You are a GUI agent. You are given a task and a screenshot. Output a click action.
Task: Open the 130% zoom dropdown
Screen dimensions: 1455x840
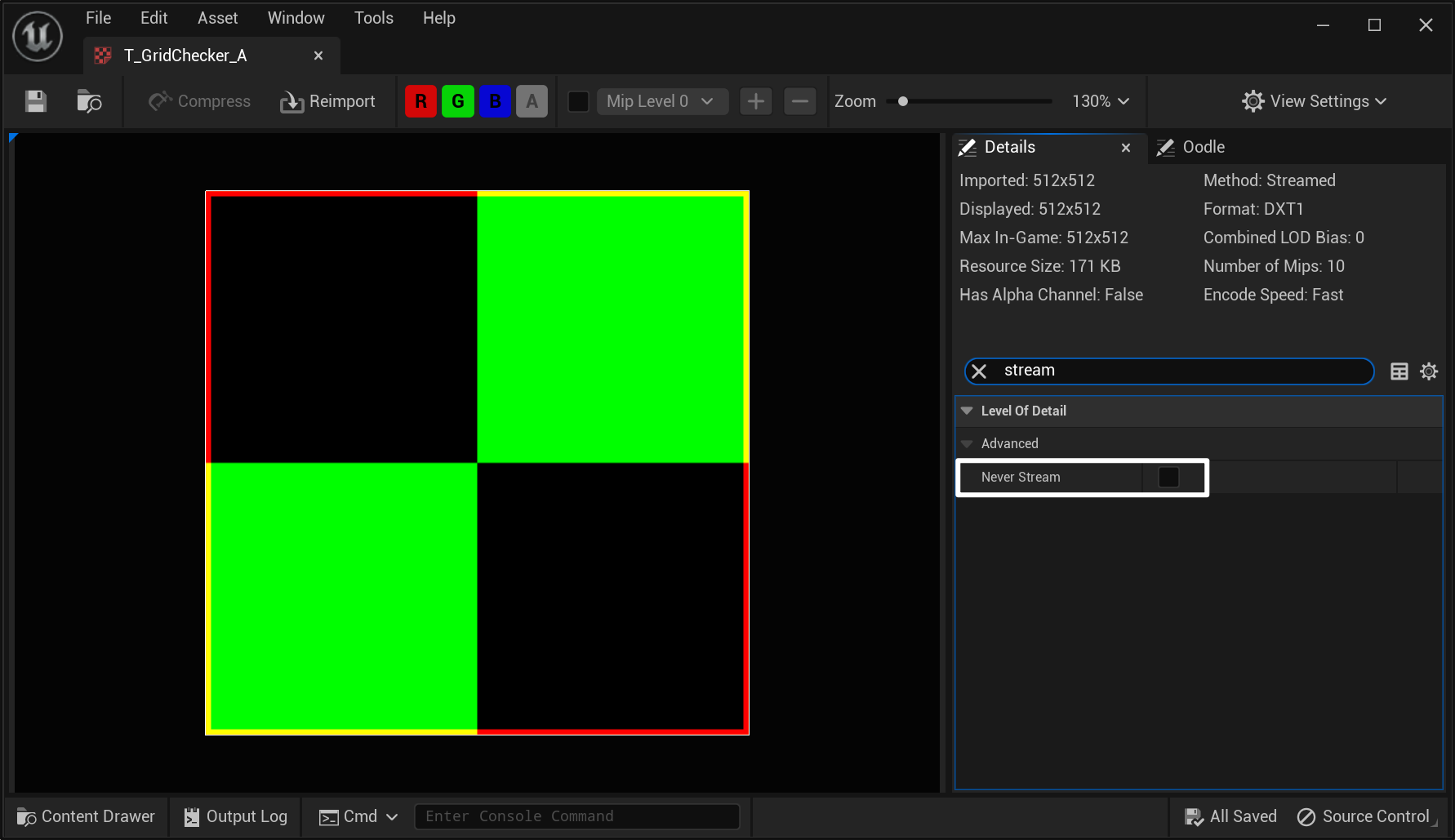(1100, 101)
